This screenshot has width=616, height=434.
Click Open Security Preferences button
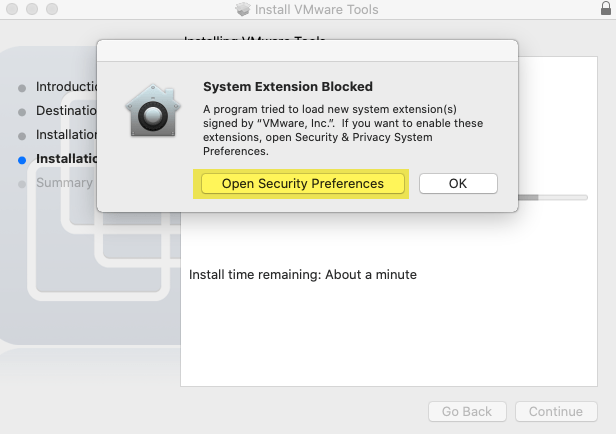coord(302,183)
